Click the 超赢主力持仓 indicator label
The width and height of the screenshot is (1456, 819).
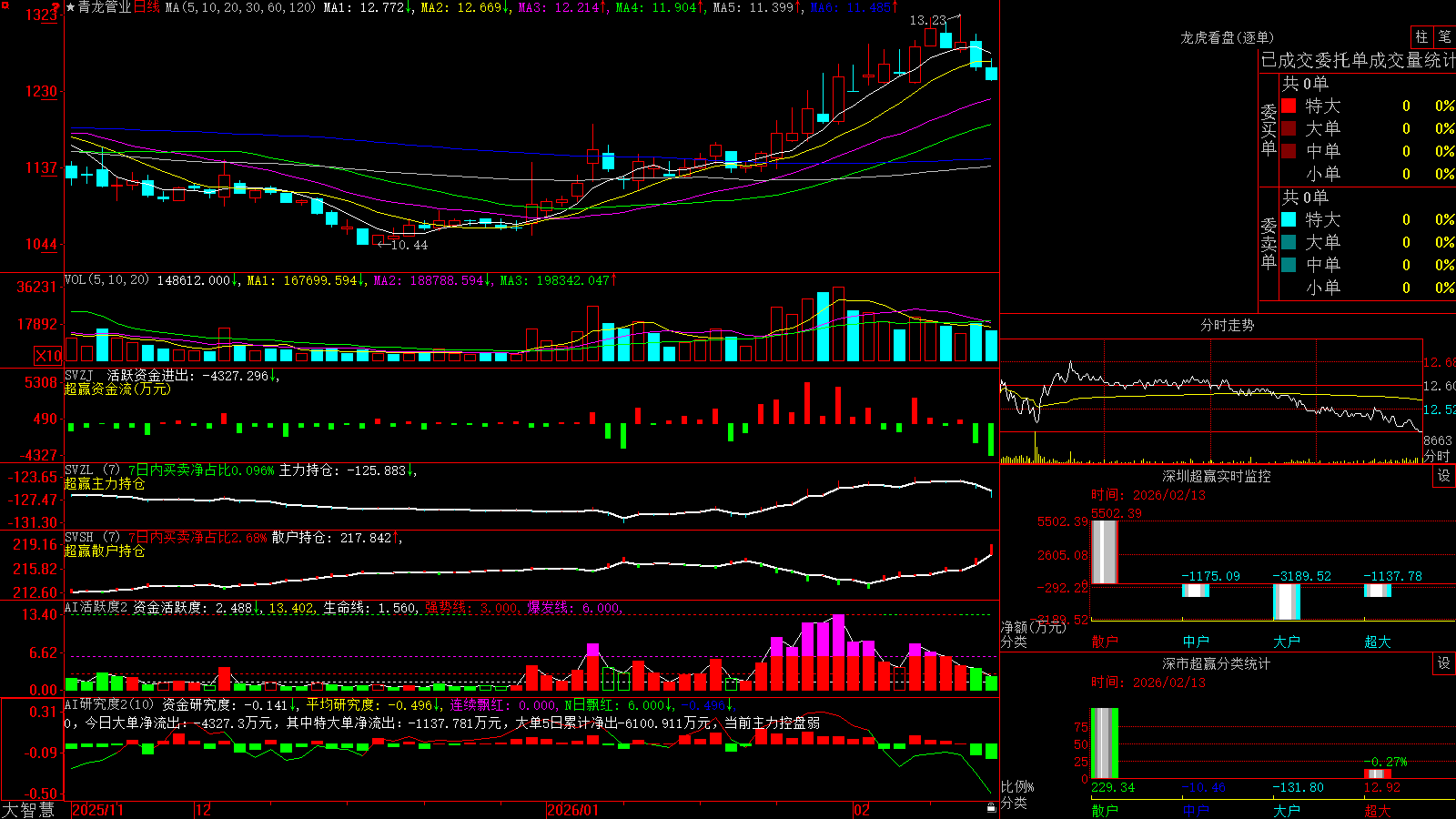pyautogui.click(x=105, y=483)
